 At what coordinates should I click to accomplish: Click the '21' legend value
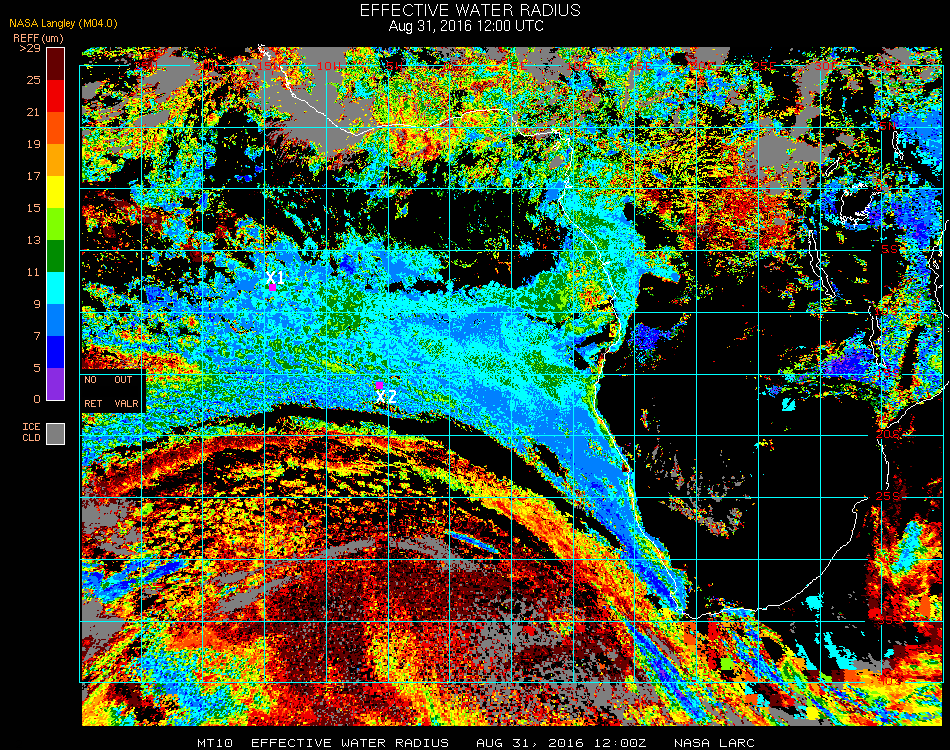[33, 112]
